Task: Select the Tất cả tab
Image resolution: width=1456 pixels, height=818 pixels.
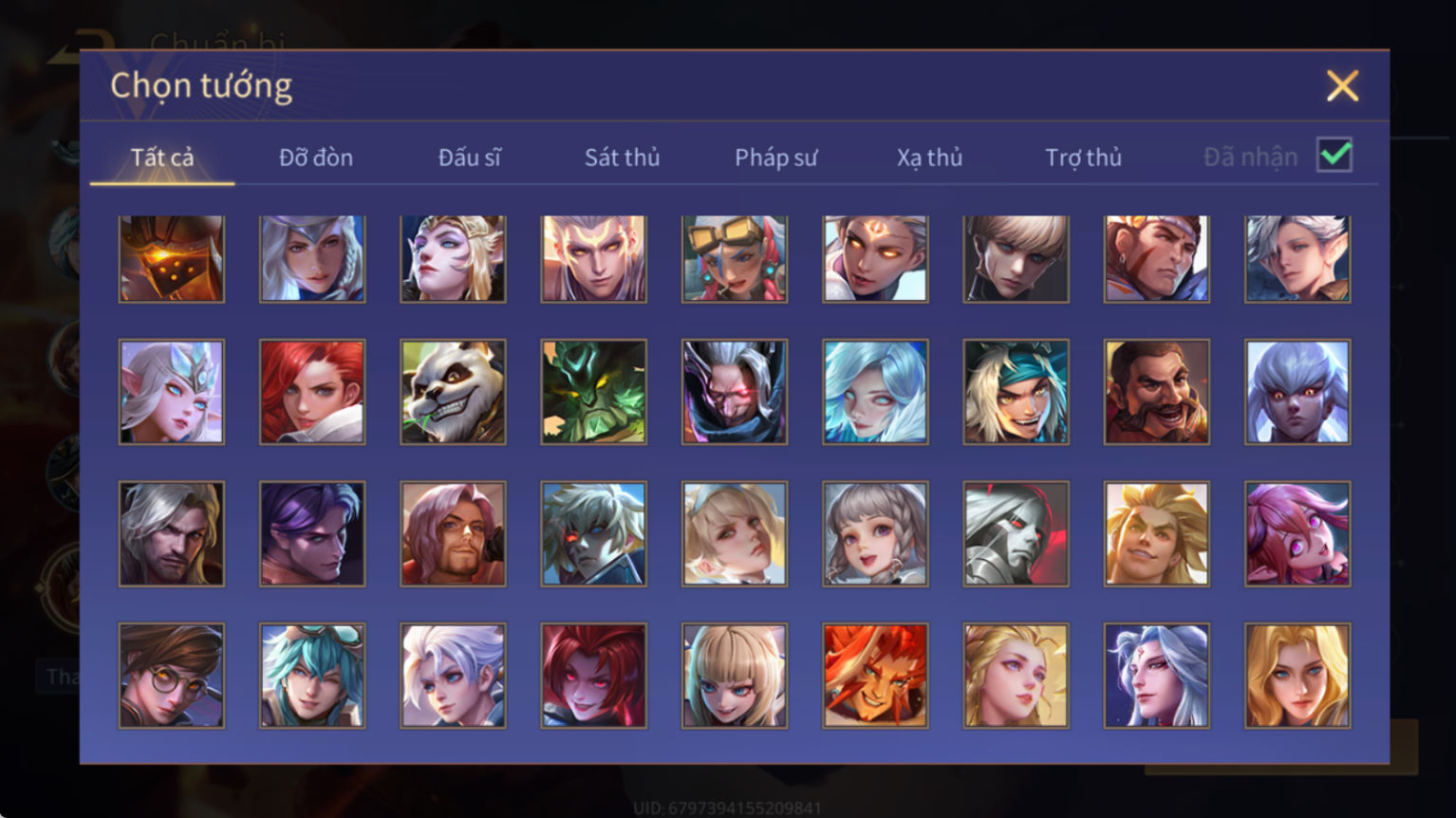Action: pyautogui.click(x=162, y=158)
